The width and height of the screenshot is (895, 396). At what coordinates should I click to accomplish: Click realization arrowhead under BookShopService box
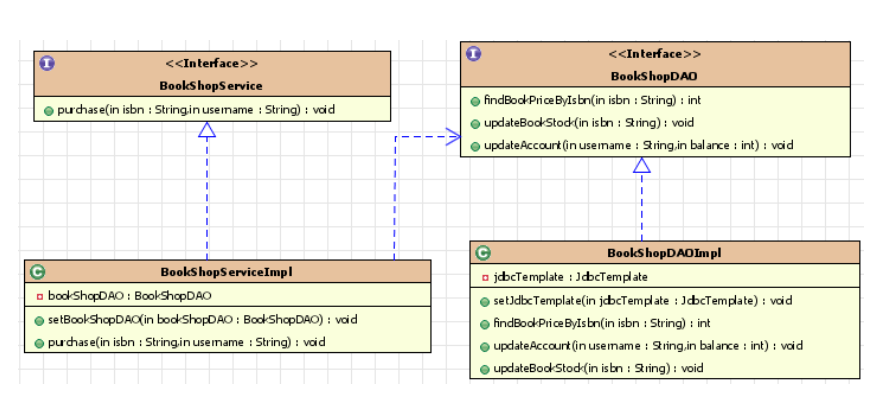click(x=207, y=130)
